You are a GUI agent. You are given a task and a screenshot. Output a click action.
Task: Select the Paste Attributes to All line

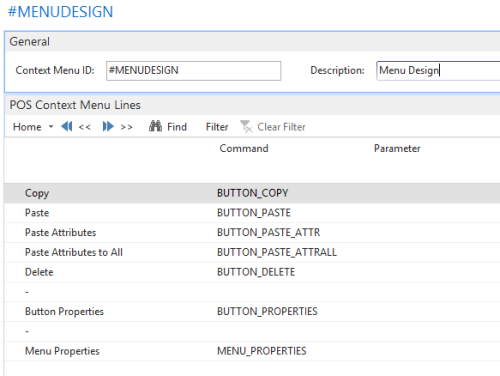click(x=252, y=252)
